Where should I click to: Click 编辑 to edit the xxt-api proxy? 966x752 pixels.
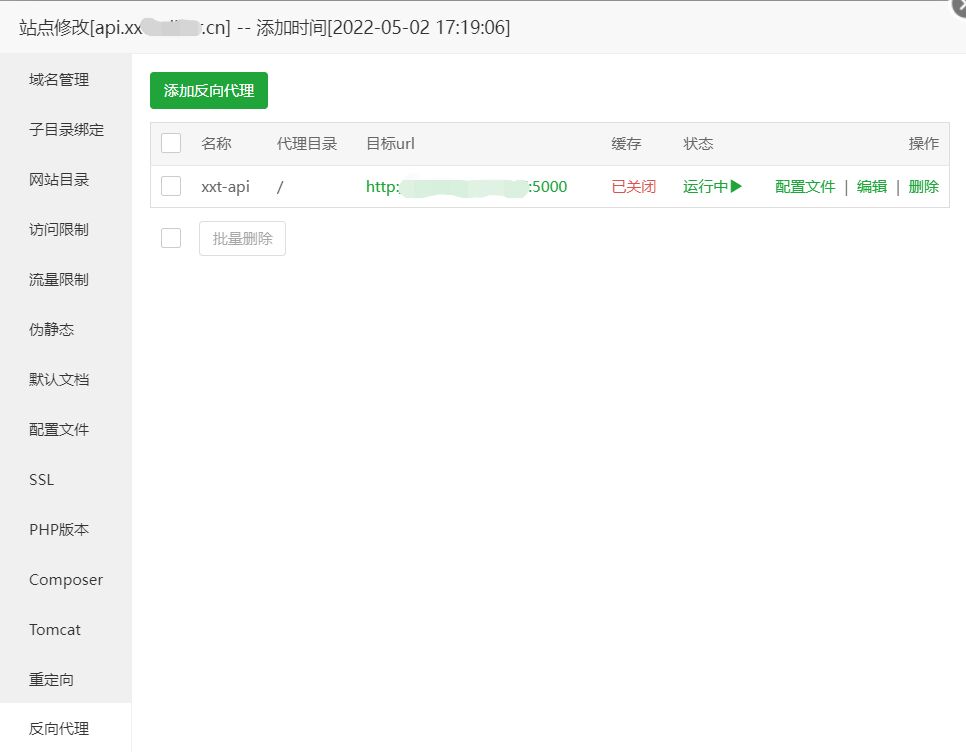(871, 186)
